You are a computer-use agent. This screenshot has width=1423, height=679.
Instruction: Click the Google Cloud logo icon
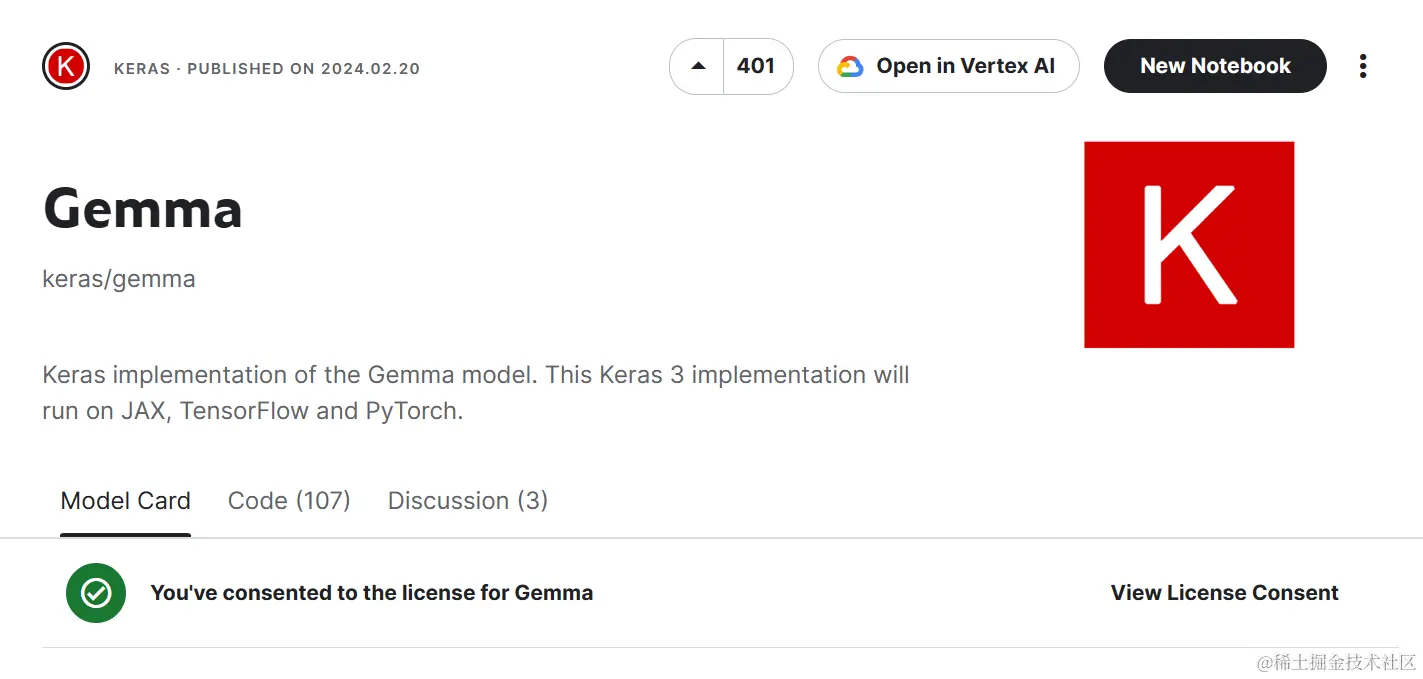pyautogui.click(x=850, y=67)
